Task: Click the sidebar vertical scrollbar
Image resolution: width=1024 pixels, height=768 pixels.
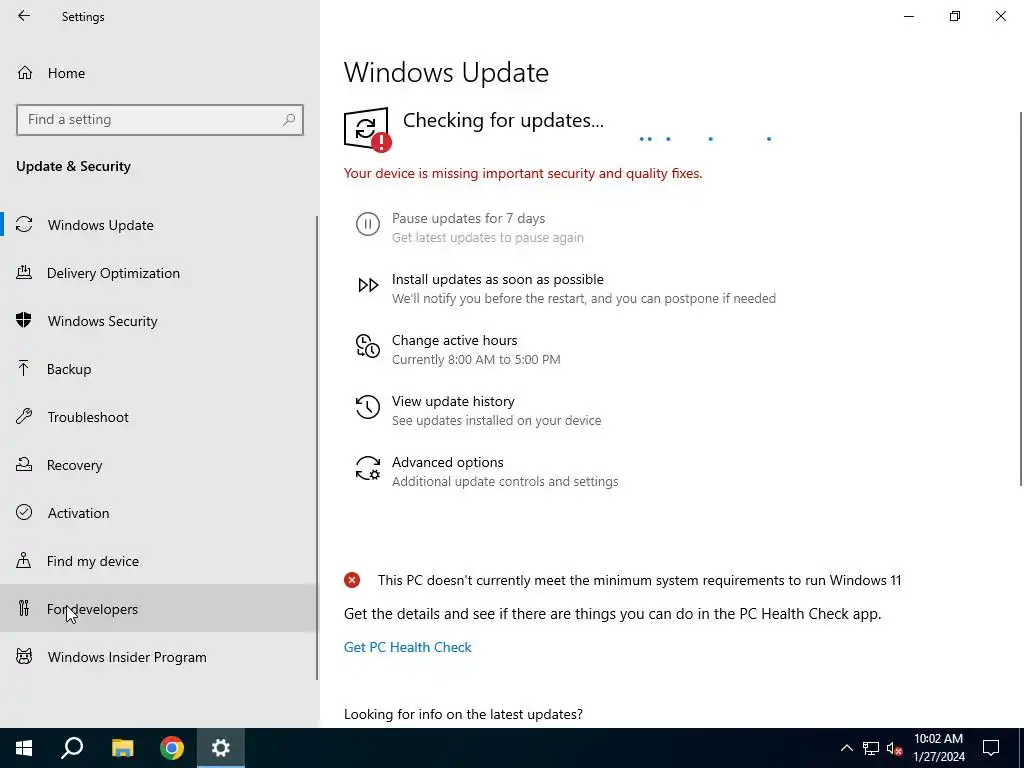Action: pyautogui.click(x=317, y=448)
